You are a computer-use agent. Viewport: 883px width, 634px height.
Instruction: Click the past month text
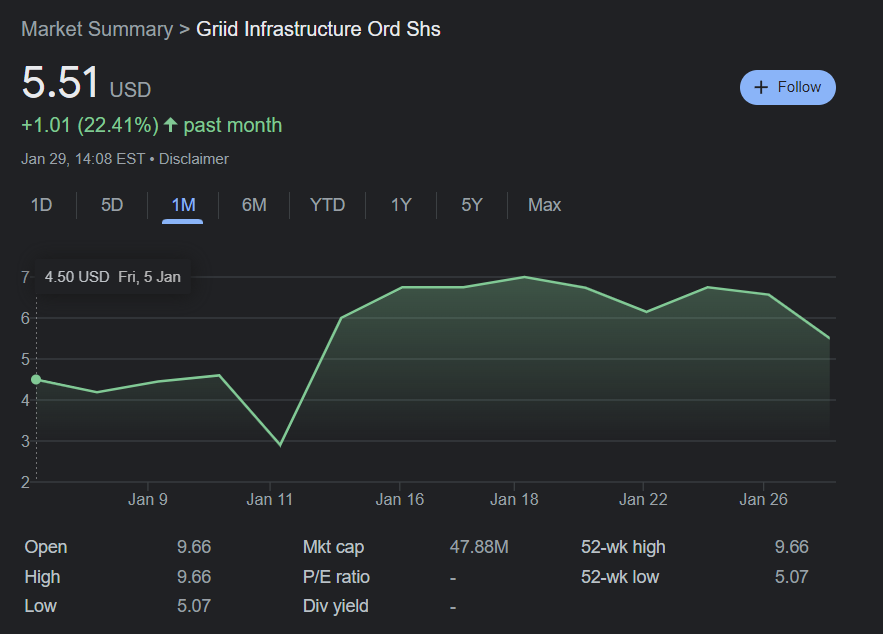pyautogui.click(x=233, y=125)
